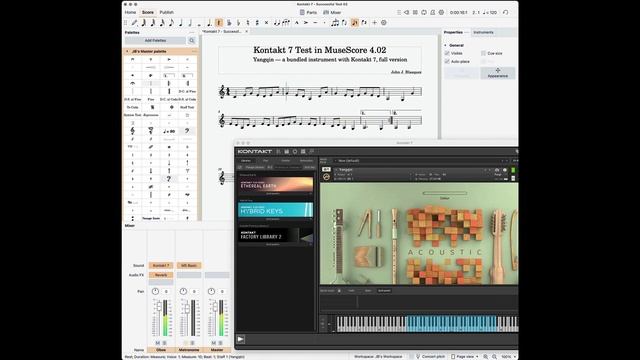Select the Ethereal Earth library
The height and width of the screenshot is (360, 640).
(276, 185)
